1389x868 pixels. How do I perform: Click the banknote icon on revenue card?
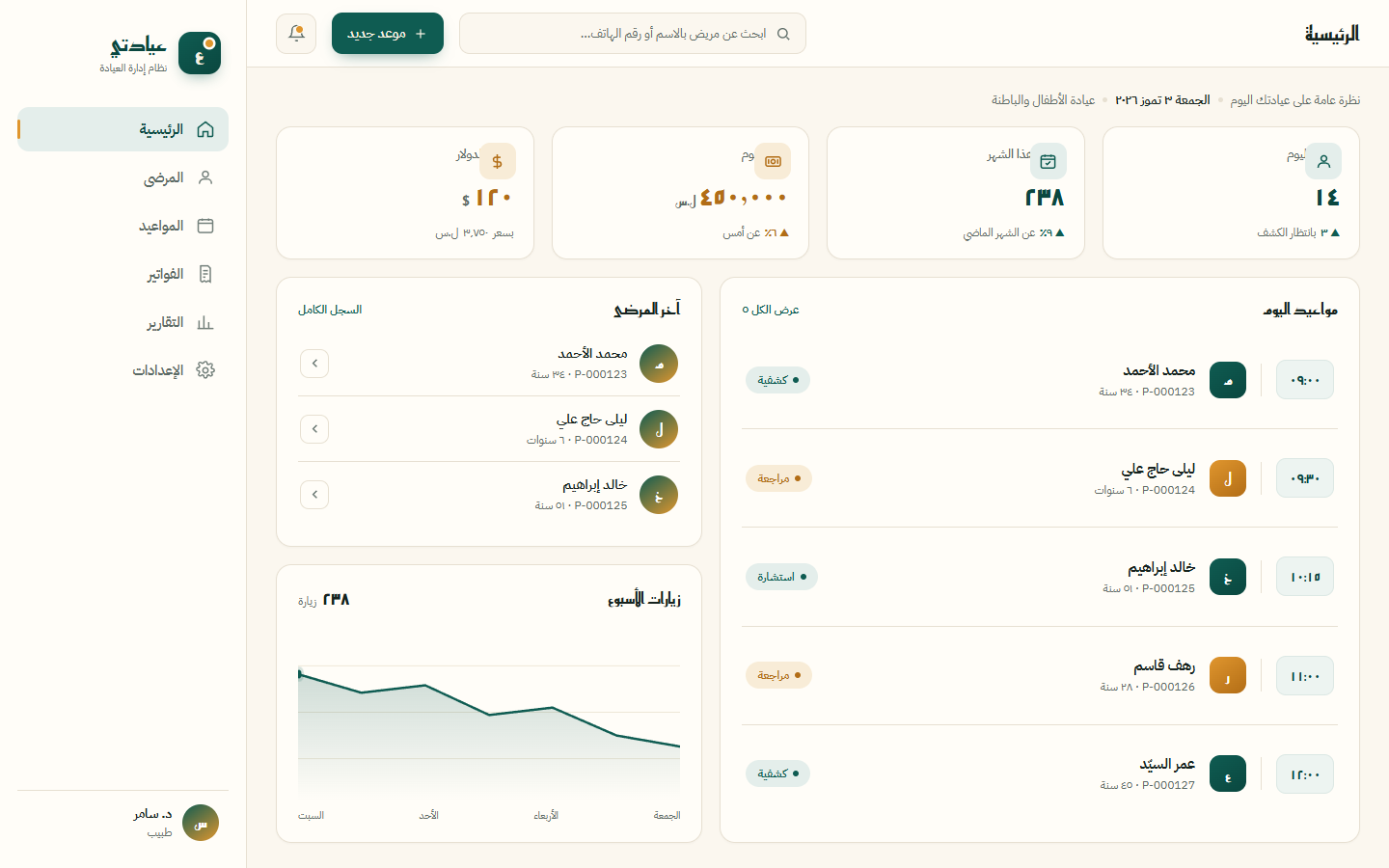773,161
